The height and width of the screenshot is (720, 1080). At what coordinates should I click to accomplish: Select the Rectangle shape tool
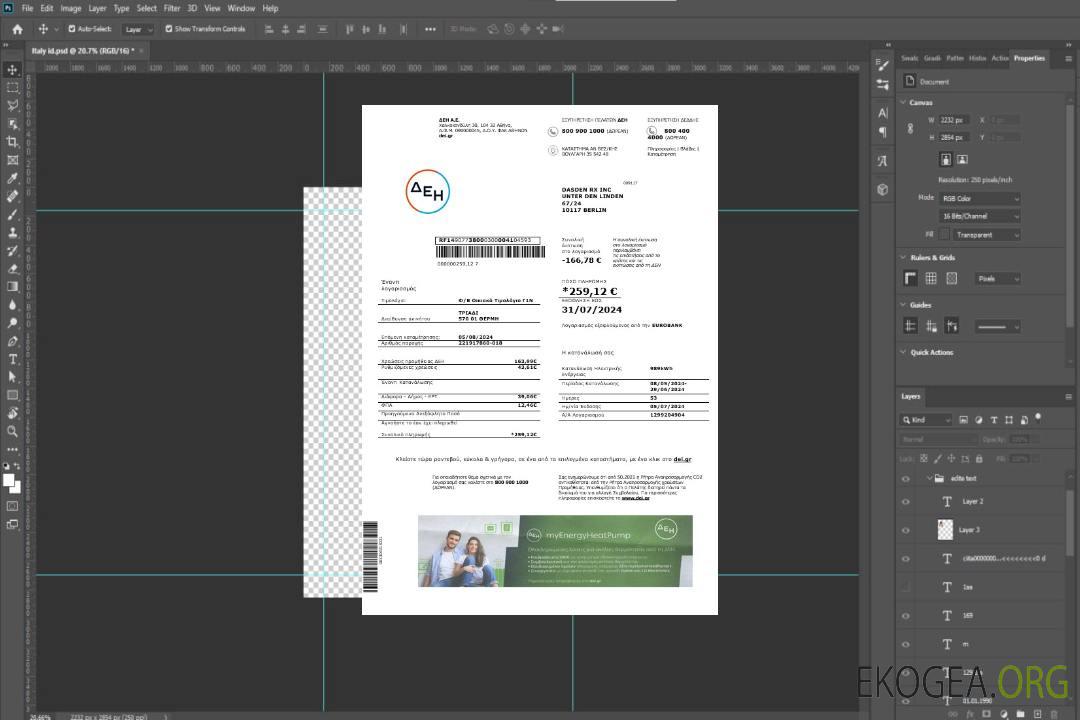[12, 395]
